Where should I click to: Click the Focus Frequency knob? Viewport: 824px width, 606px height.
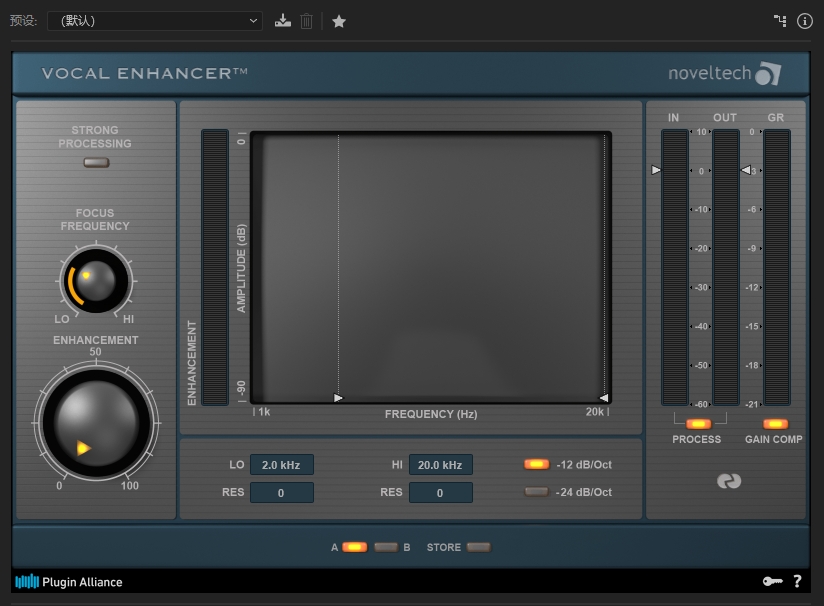click(96, 281)
